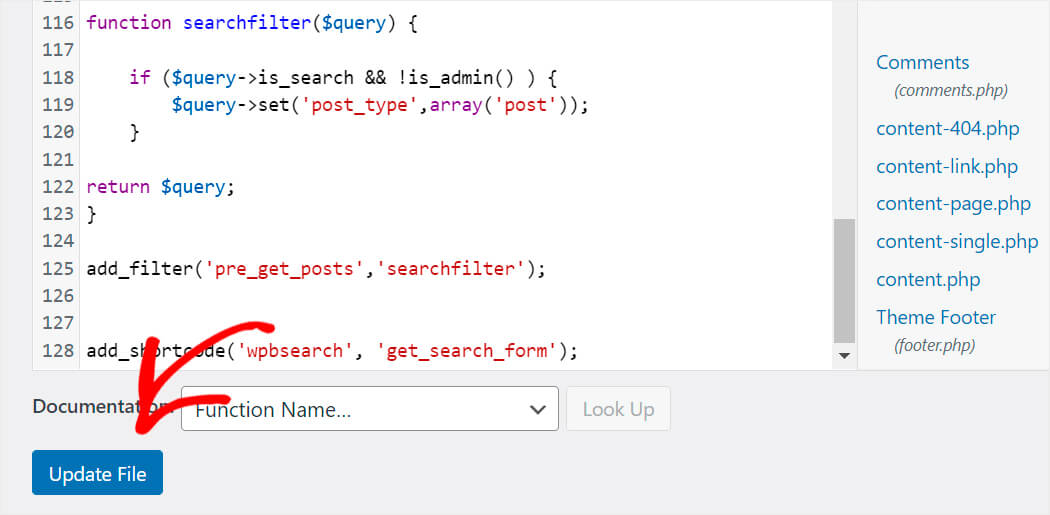Open content-single.php in theme files
The width and height of the screenshot is (1050, 515).
[957, 241]
